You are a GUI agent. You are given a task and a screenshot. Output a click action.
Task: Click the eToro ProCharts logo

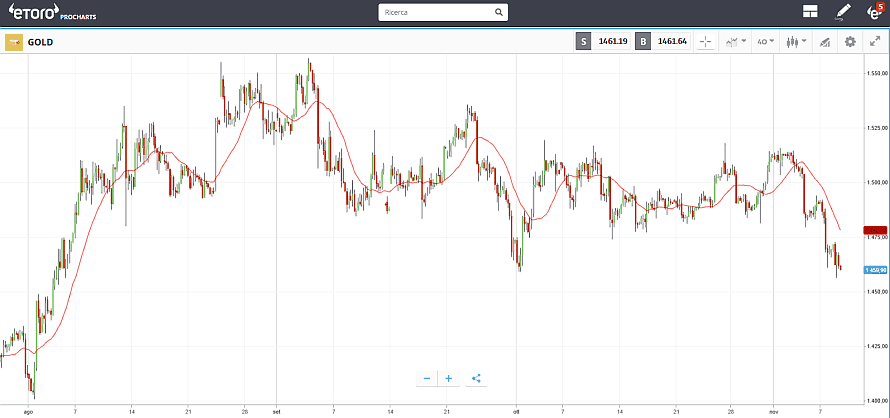(x=53, y=13)
